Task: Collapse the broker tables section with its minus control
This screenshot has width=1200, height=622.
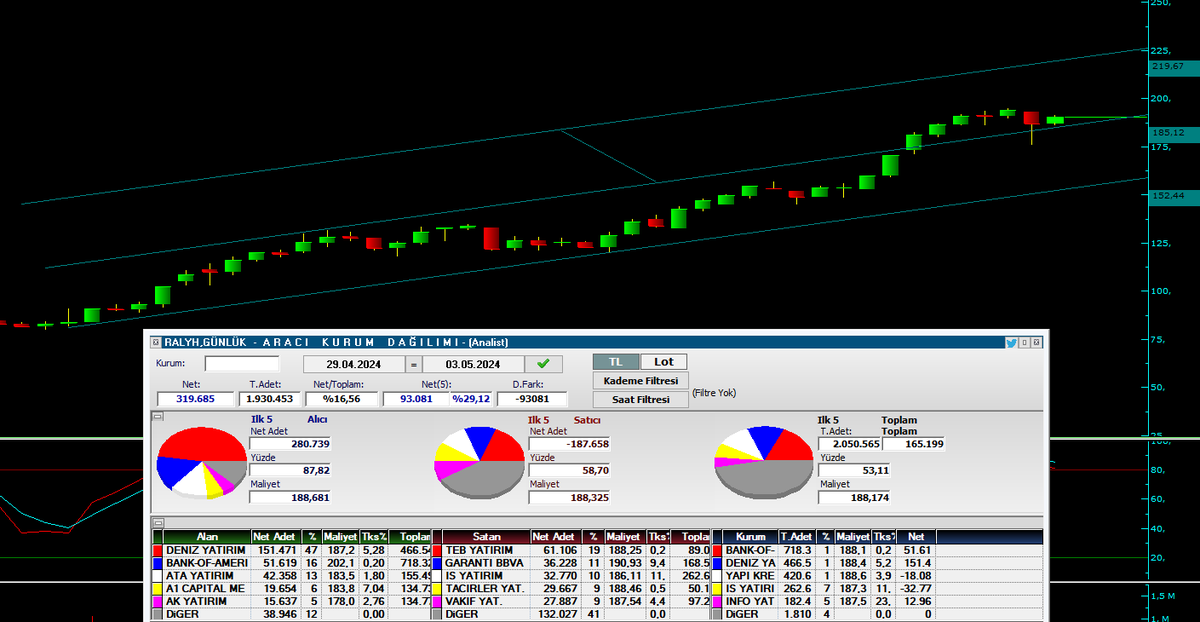Action: tap(157, 521)
